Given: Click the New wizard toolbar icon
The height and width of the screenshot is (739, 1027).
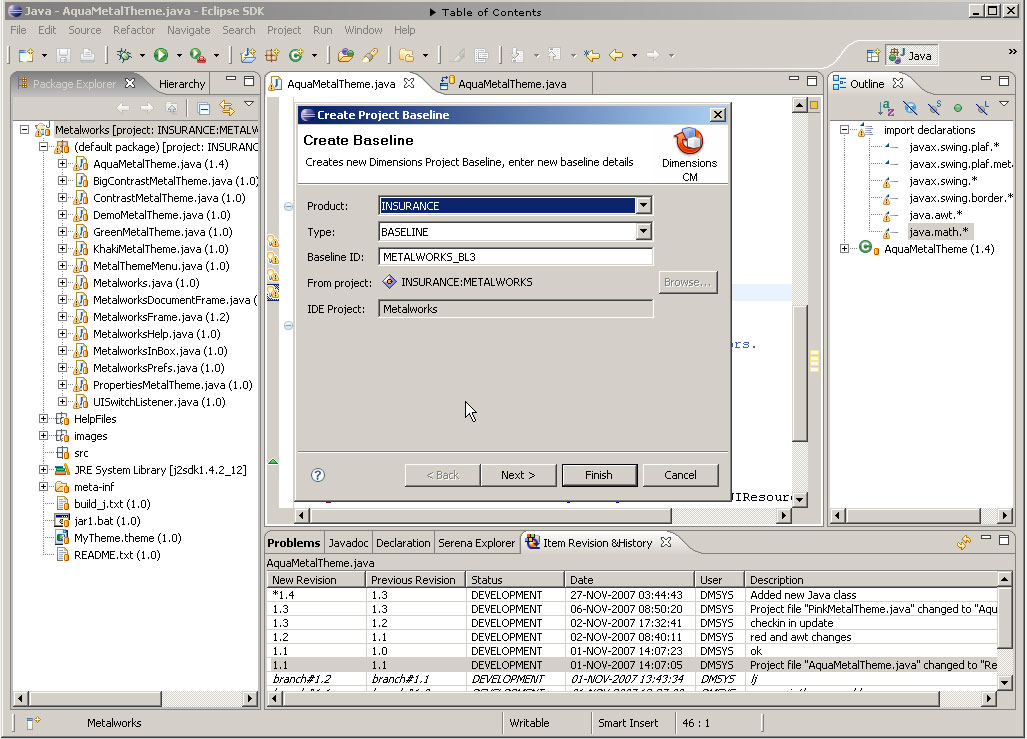Looking at the screenshot, I should pyautogui.click(x=26, y=56).
